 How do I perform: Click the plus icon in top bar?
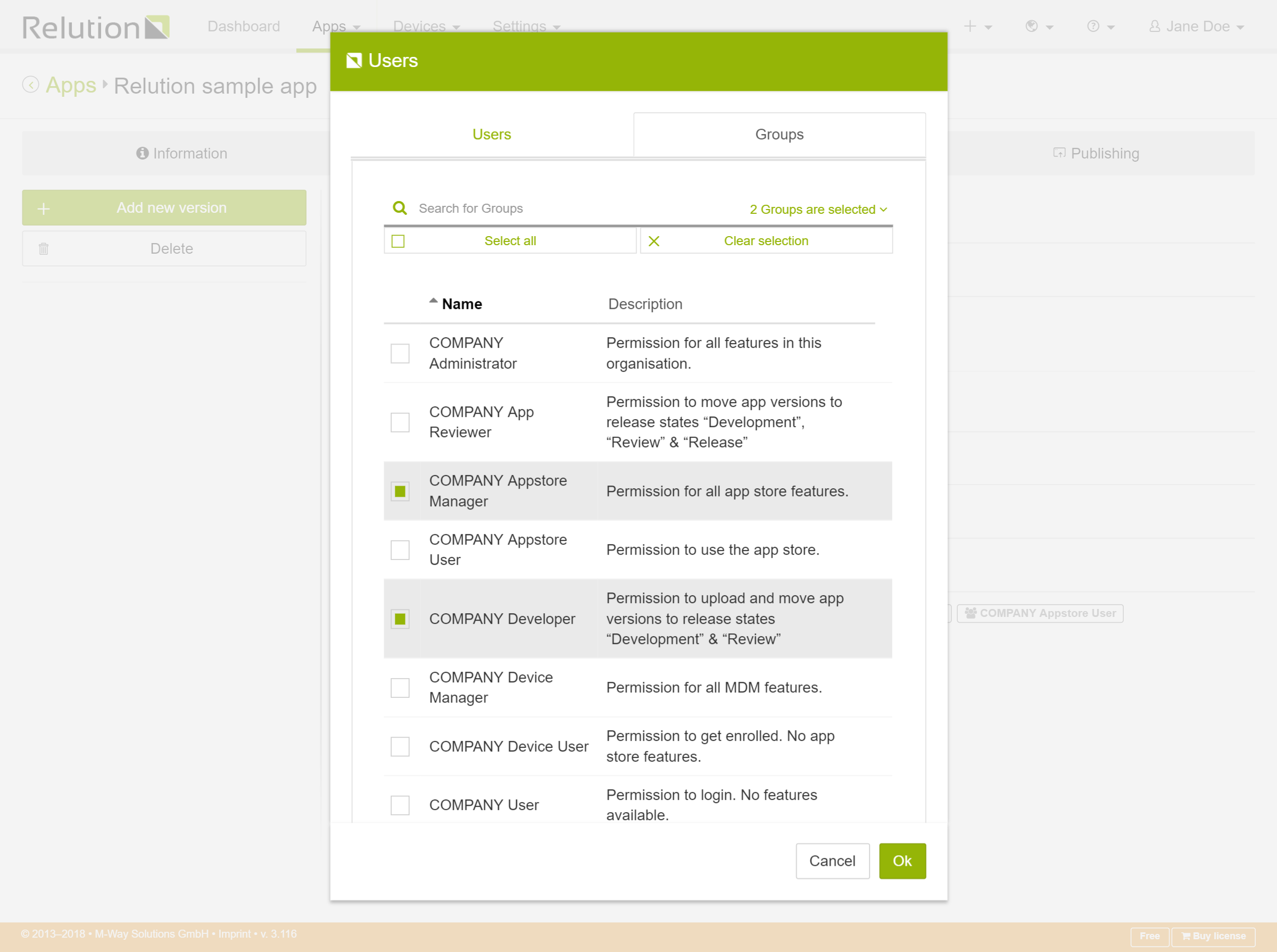click(x=971, y=26)
